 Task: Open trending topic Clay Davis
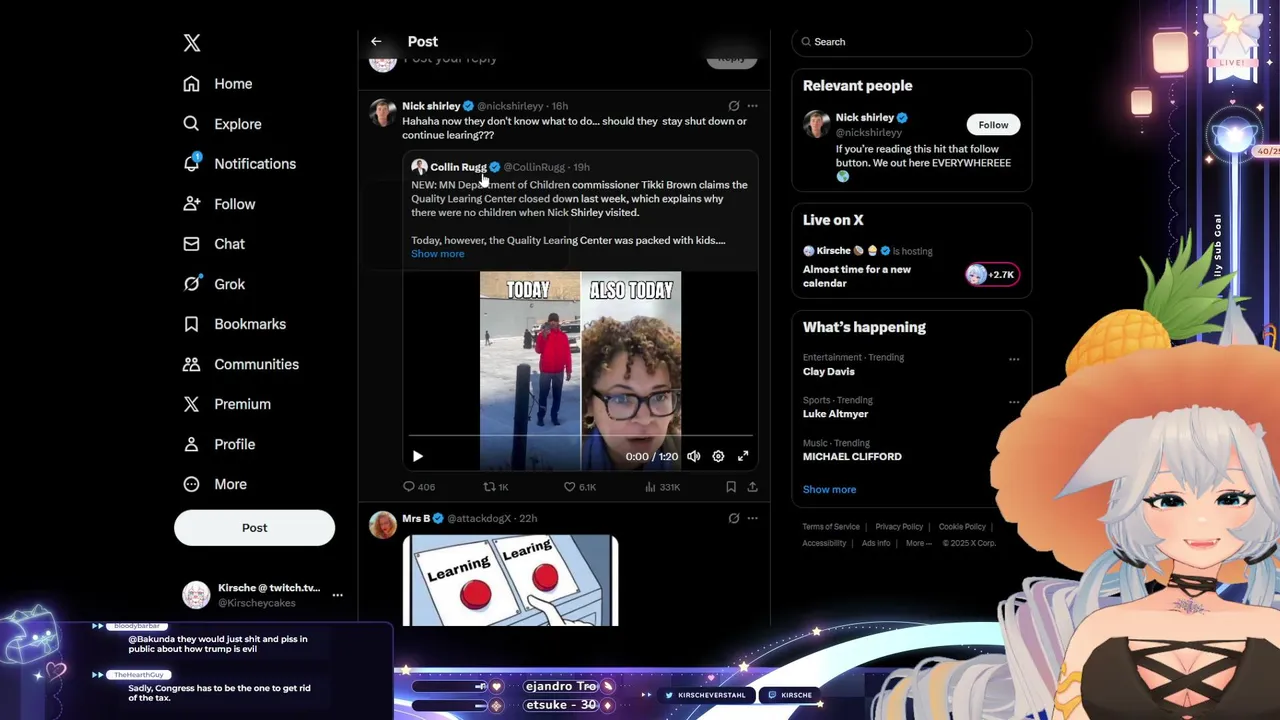(829, 372)
